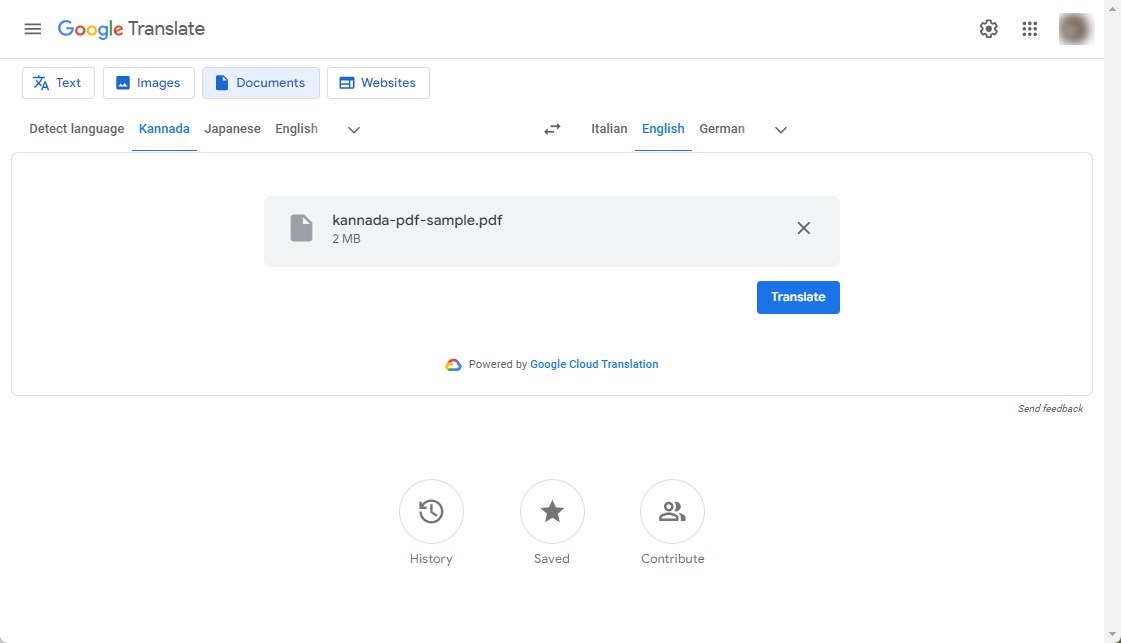Open the Contribute section
Image resolution: width=1121 pixels, height=643 pixels.
(x=672, y=511)
